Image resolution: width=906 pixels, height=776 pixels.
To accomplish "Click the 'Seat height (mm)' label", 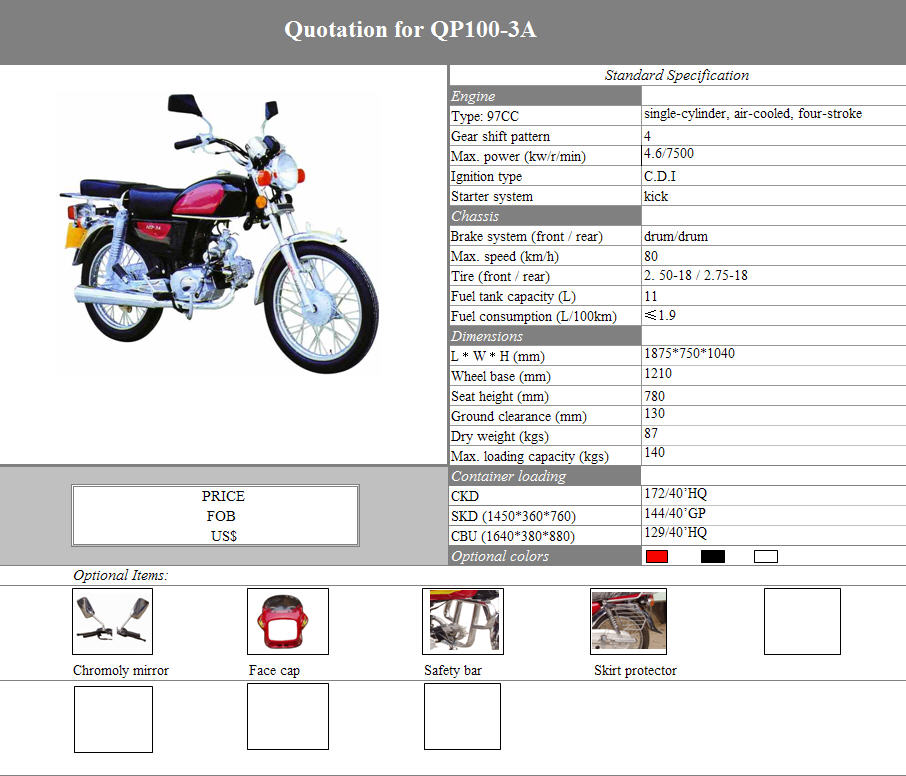I will [x=500, y=396].
